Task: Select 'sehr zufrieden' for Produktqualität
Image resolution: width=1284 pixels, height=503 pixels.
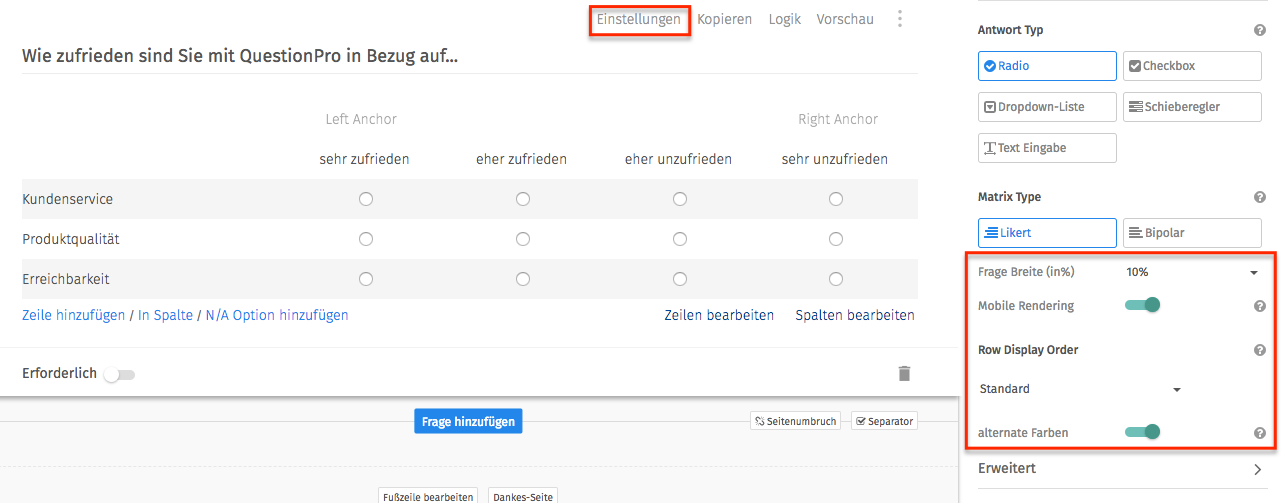Action: 366,239
